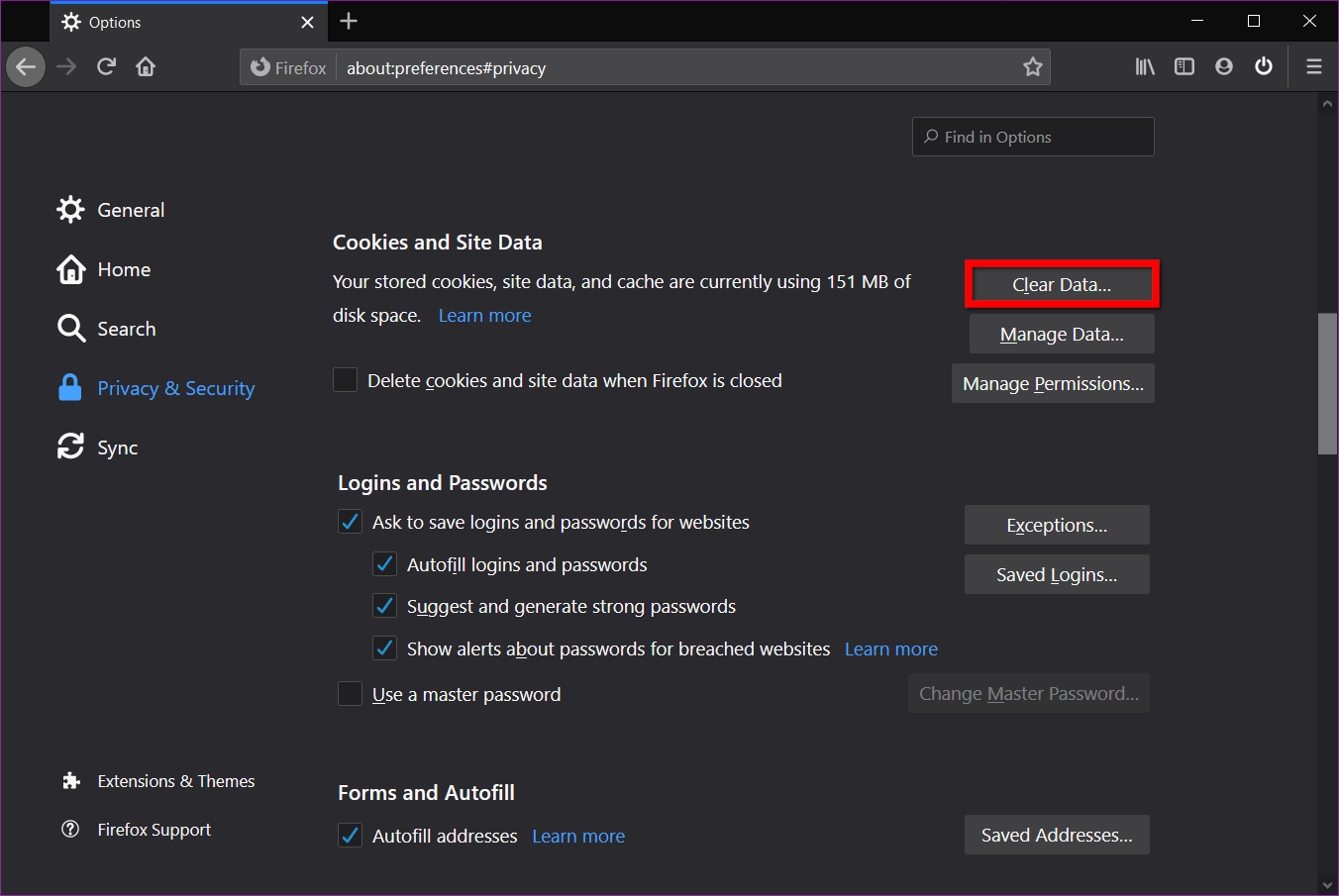Viewport: 1339px width, 896px height.
Task: Close the Options tab
Action: pyautogui.click(x=307, y=22)
